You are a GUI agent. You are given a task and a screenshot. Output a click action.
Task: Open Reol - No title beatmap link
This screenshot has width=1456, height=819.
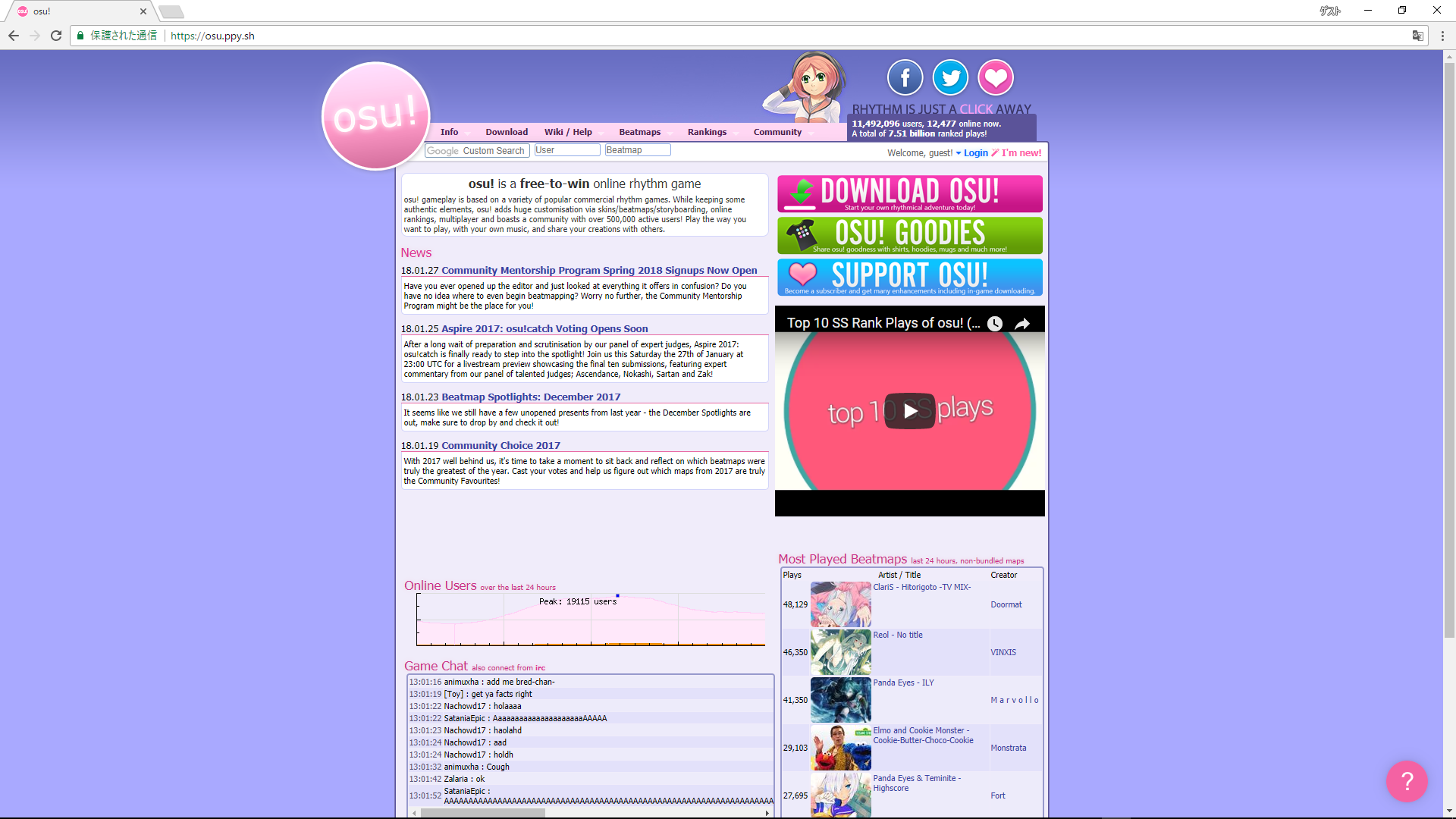tap(898, 635)
